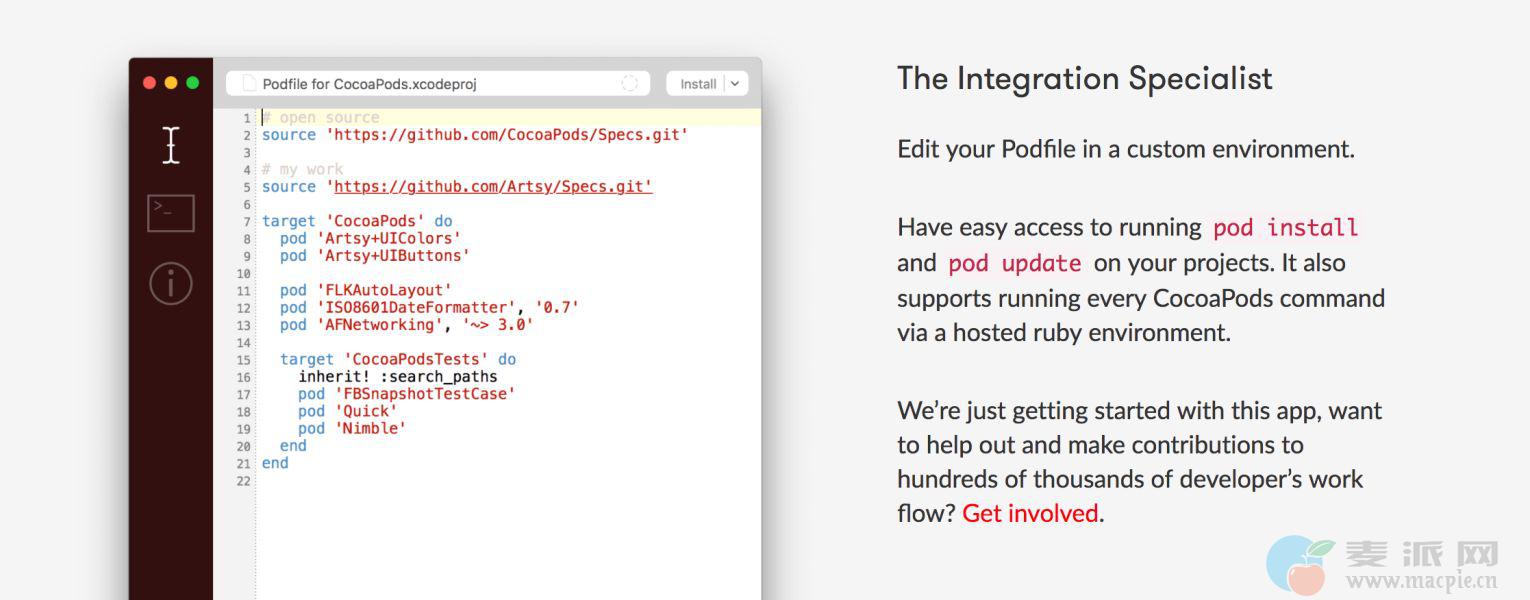This screenshot has height=600, width=1530.
Task: Open the underlined Artsy Specs.git URL
Action: [493, 187]
